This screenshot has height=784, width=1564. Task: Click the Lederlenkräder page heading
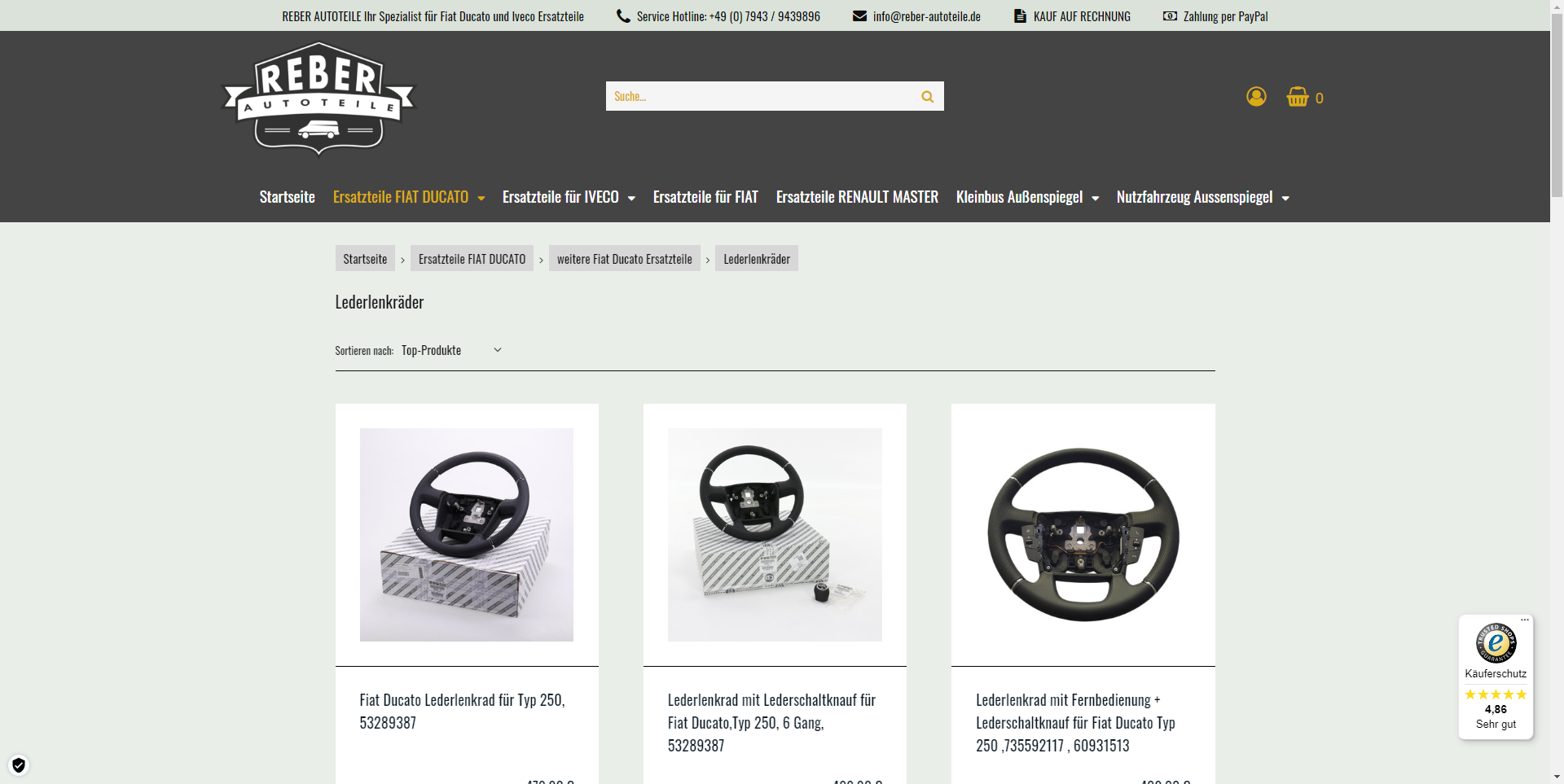point(380,302)
